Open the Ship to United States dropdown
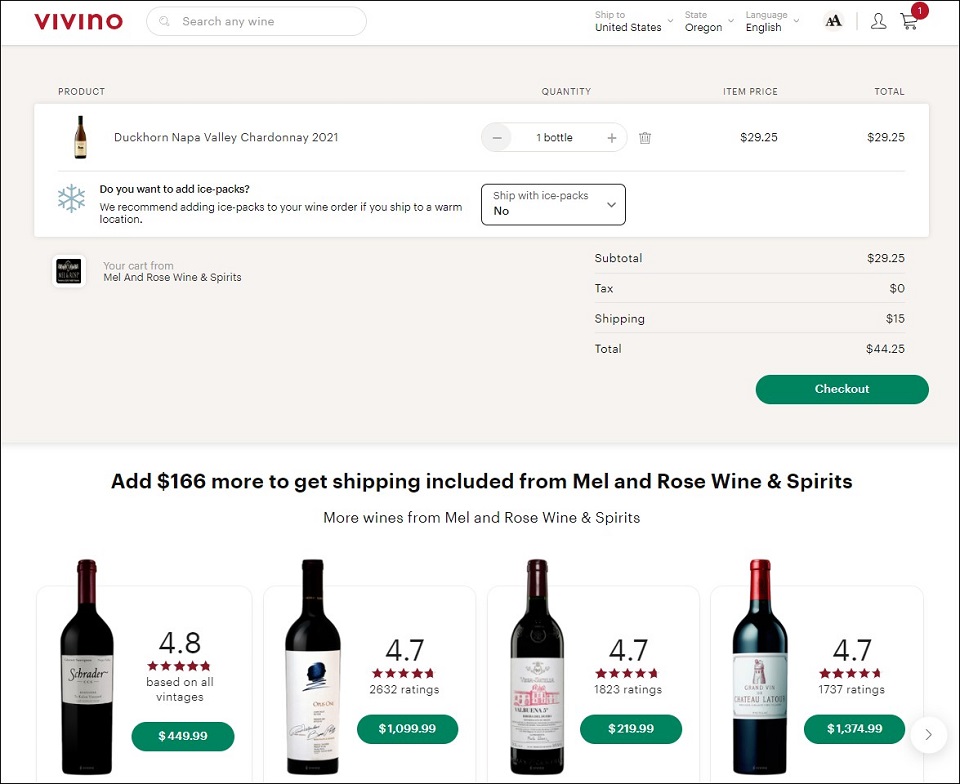Screen dimensions: 960x784 (x=634, y=21)
